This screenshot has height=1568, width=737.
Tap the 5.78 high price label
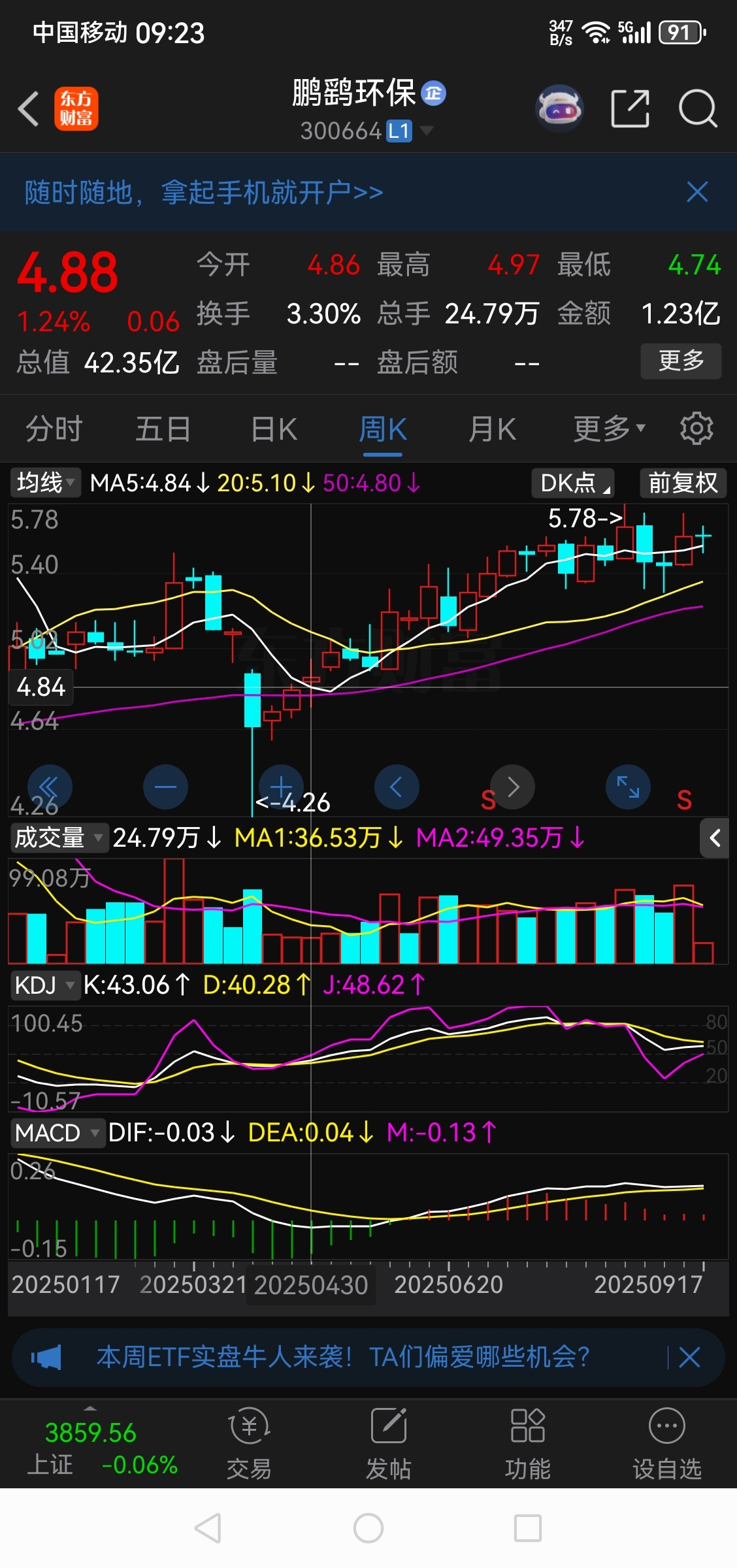pos(585,518)
